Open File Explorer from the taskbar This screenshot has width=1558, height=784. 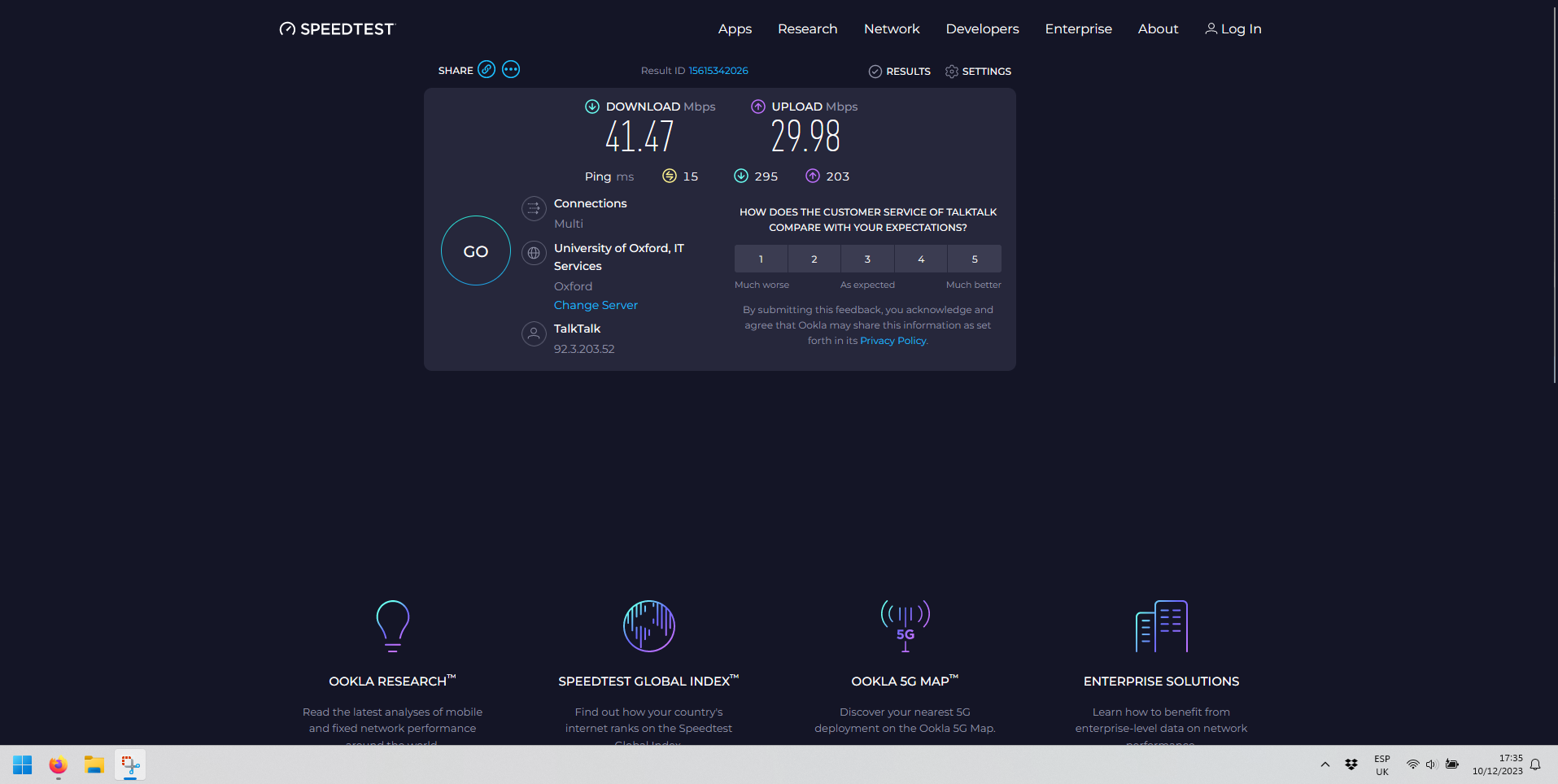[94, 765]
